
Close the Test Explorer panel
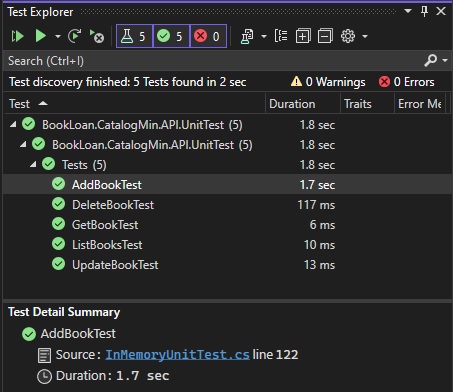click(x=441, y=11)
